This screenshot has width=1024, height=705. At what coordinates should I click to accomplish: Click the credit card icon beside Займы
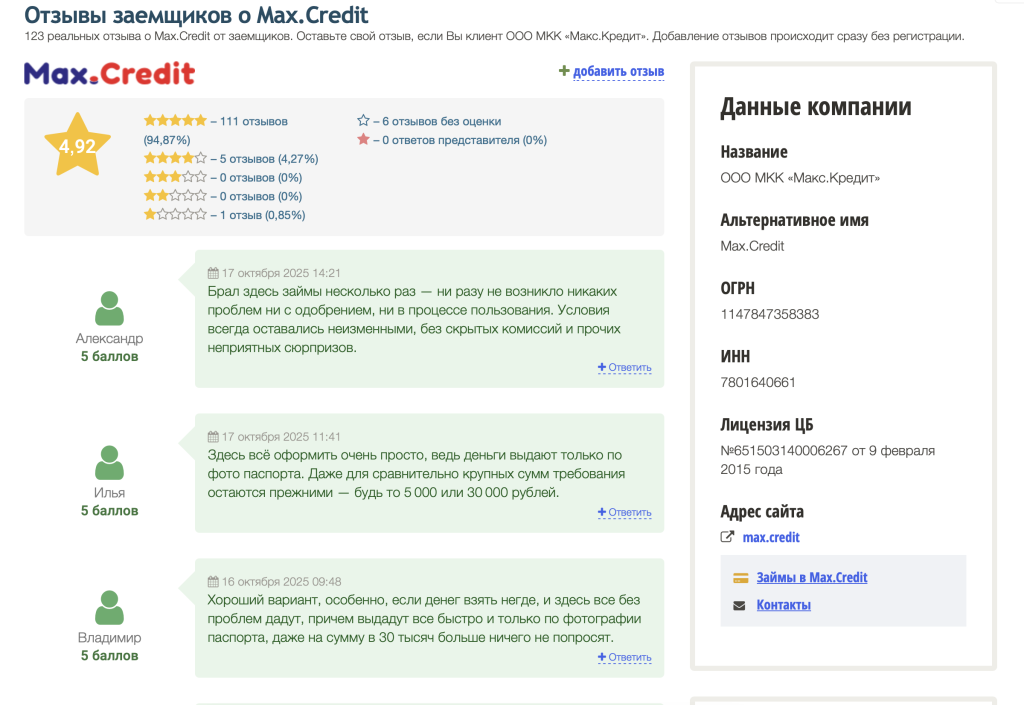[x=740, y=578]
